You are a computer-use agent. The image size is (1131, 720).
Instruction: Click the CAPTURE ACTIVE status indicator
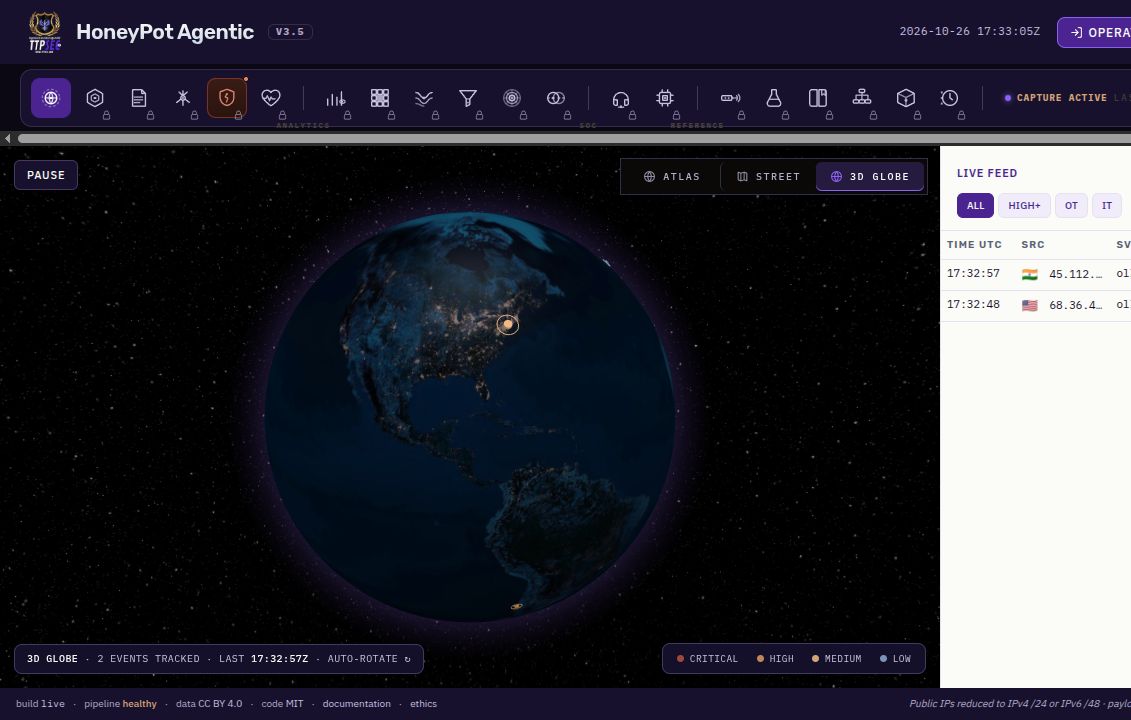[1055, 98]
